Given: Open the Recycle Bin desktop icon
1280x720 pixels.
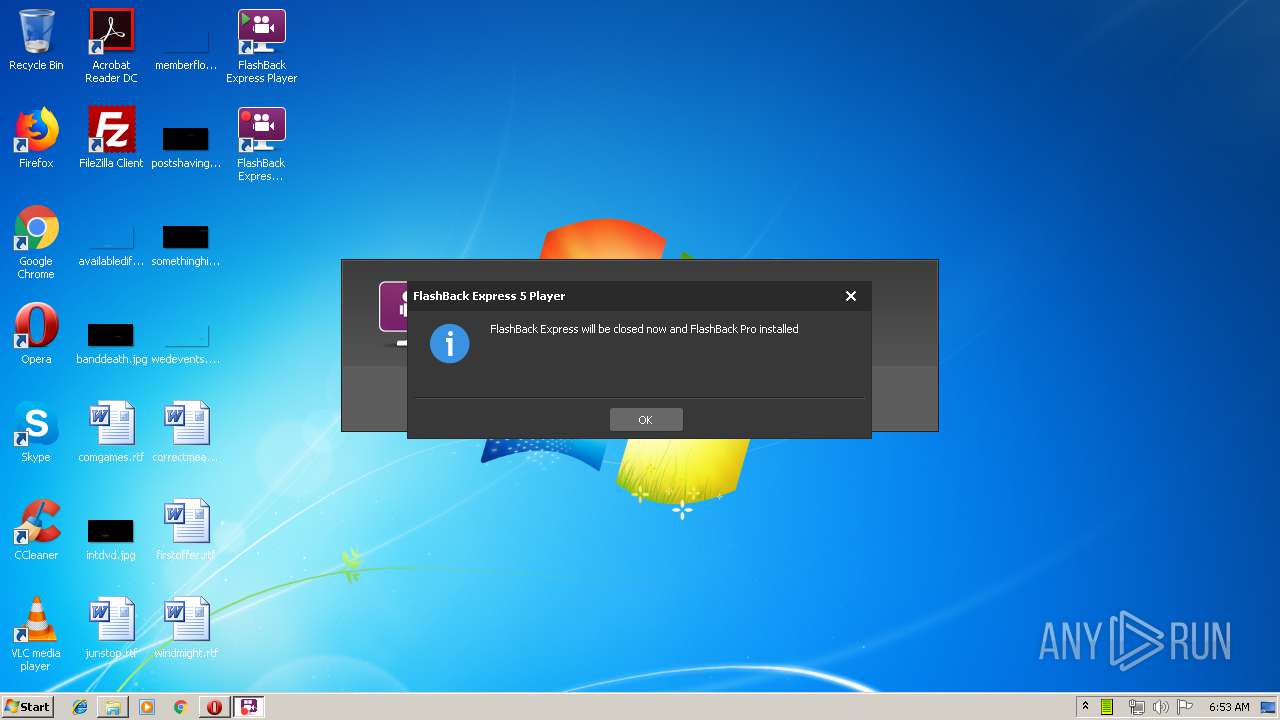Looking at the screenshot, I should point(36,40).
